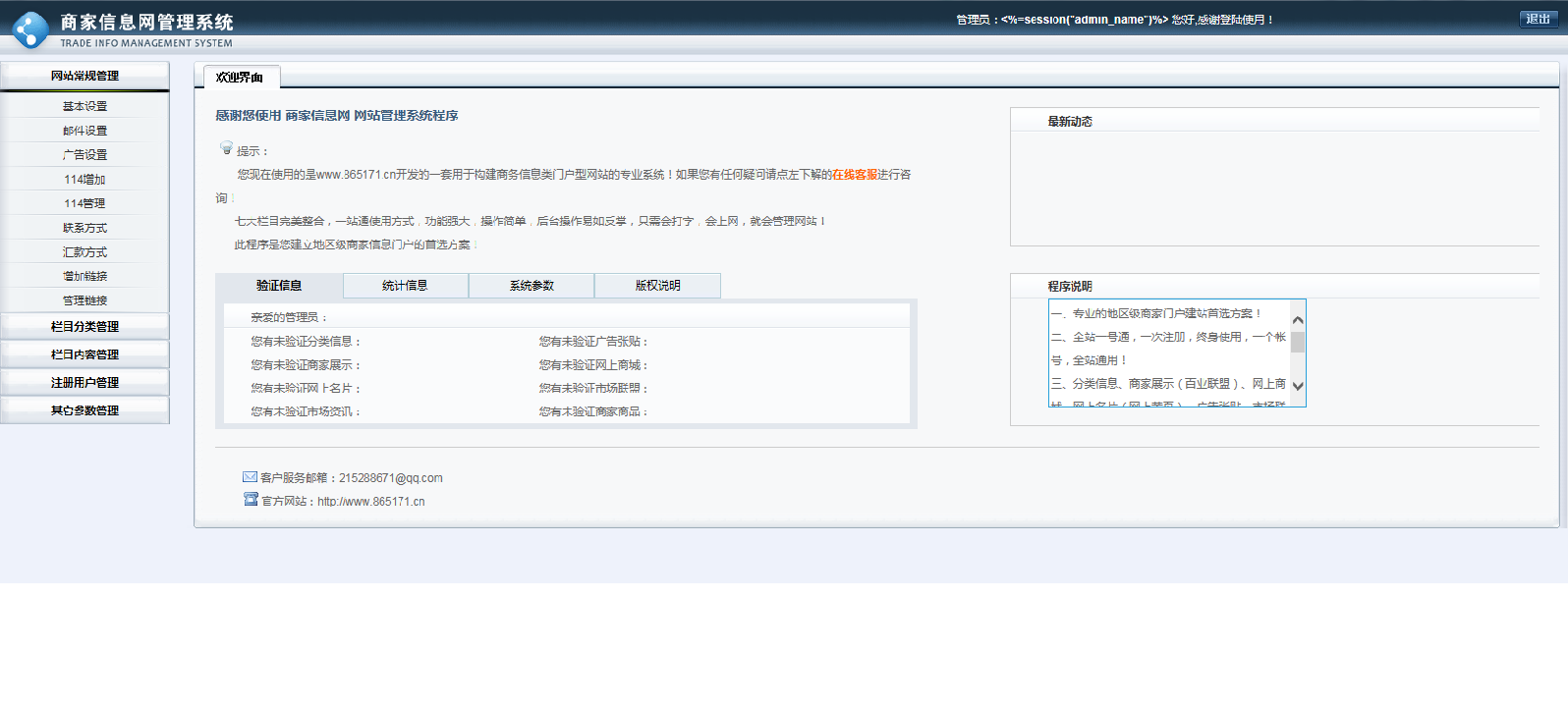The width and height of the screenshot is (1568, 706).
Task: Click the envelope icon beside customer service email
Action: (x=250, y=477)
